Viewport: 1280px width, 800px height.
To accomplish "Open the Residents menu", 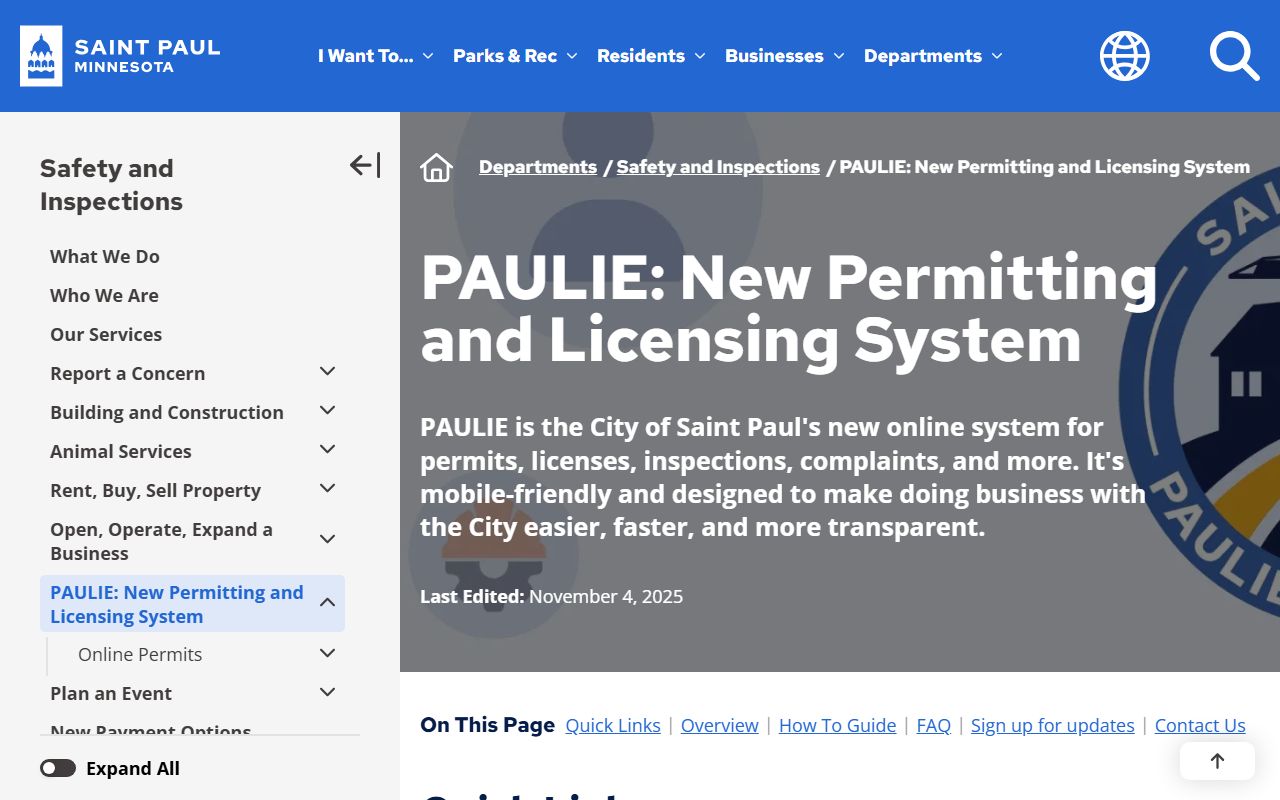I will pos(651,56).
